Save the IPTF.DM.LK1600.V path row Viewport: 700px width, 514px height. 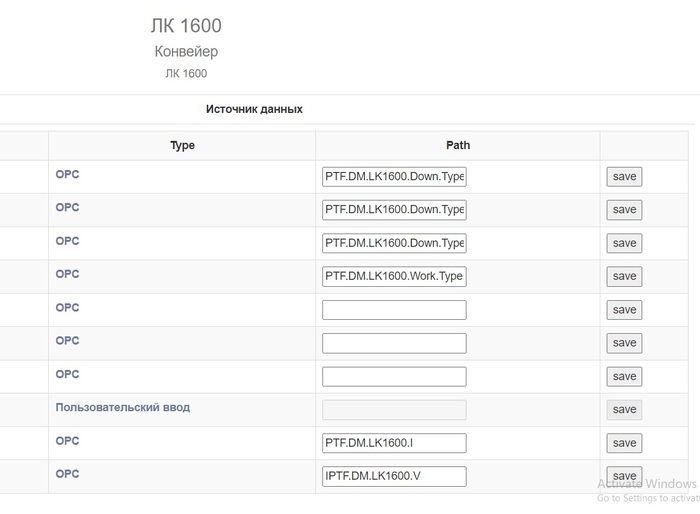pyautogui.click(x=624, y=476)
